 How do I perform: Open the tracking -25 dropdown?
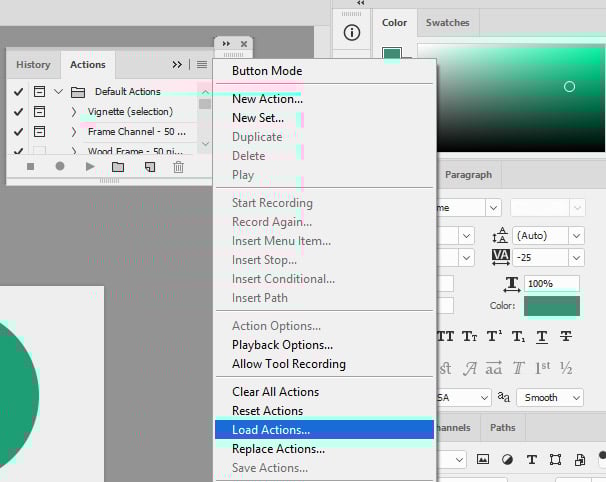[576, 258]
